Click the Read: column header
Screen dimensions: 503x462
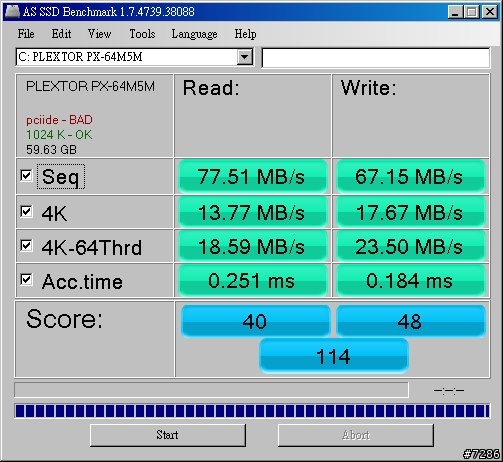point(211,88)
